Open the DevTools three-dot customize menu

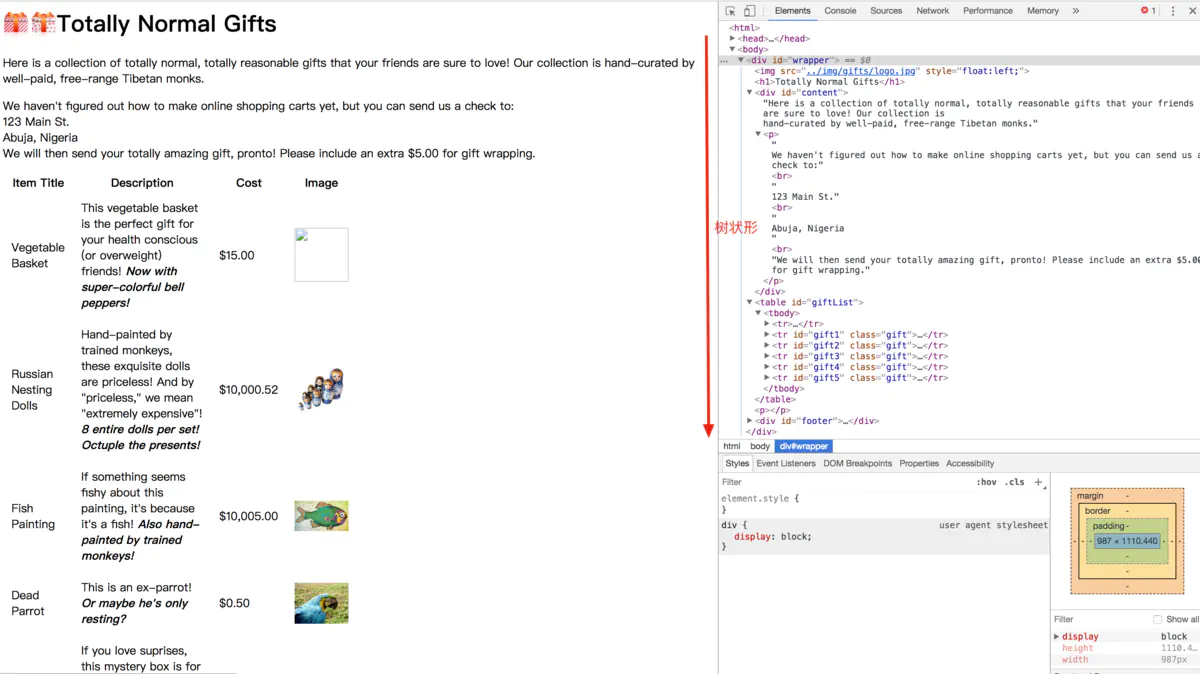(1173, 11)
